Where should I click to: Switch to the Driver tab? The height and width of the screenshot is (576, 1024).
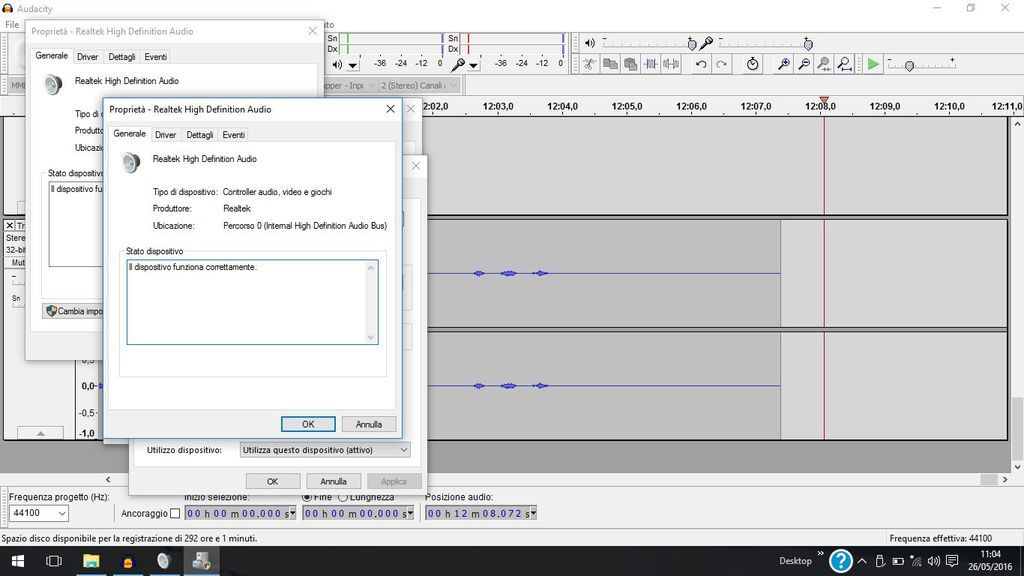point(166,135)
